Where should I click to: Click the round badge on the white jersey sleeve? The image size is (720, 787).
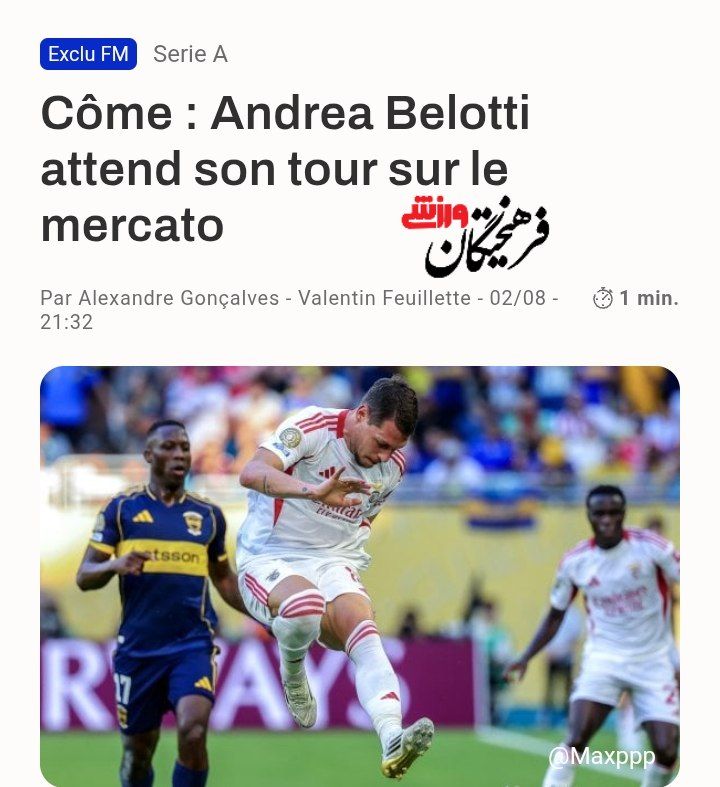click(291, 438)
